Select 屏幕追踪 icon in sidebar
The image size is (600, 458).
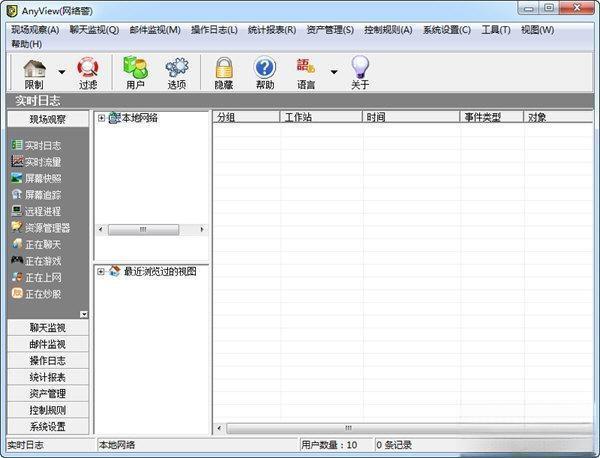[17, 194]
